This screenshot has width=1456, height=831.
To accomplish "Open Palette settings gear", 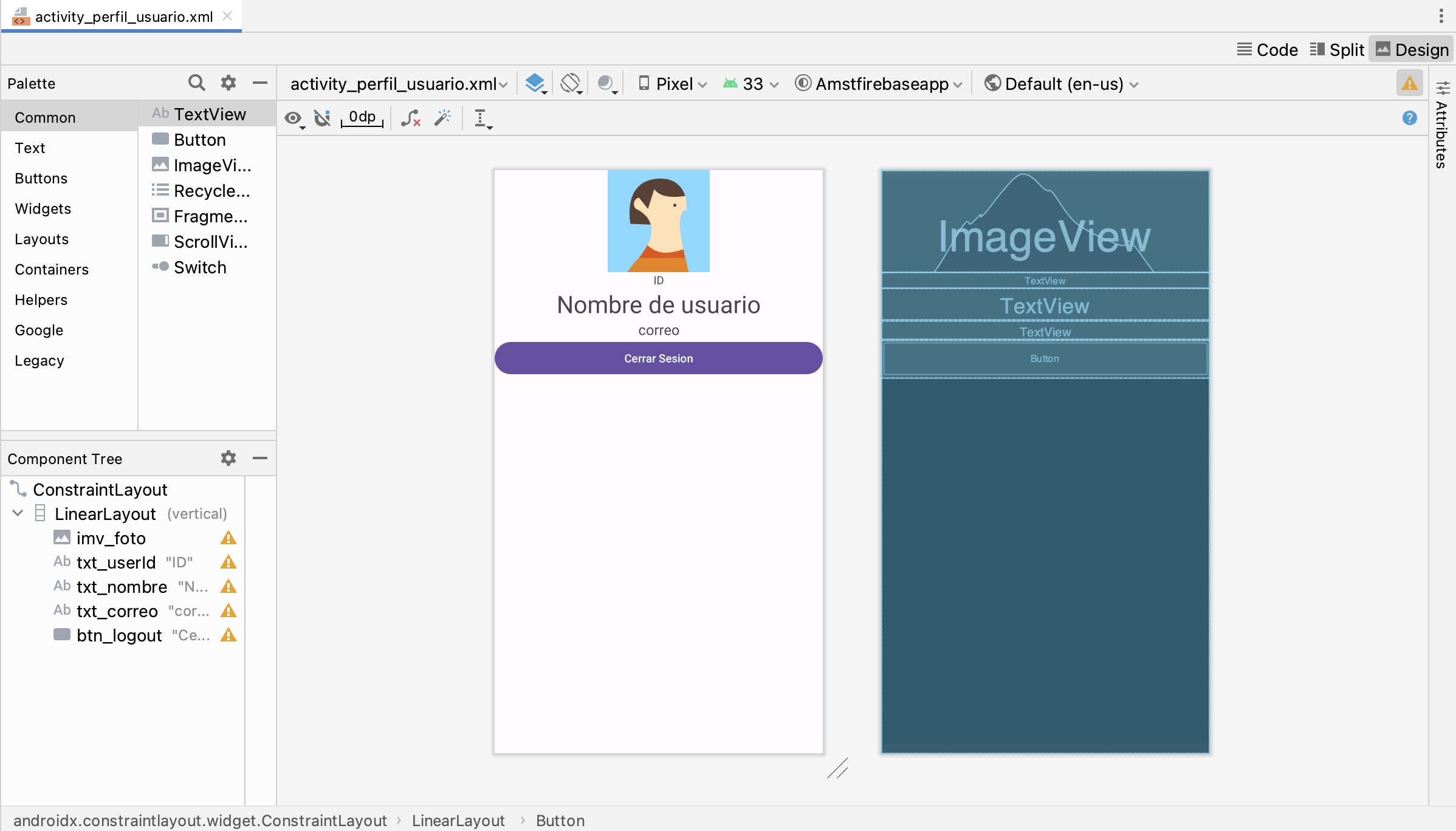I will tap(228, 83).
